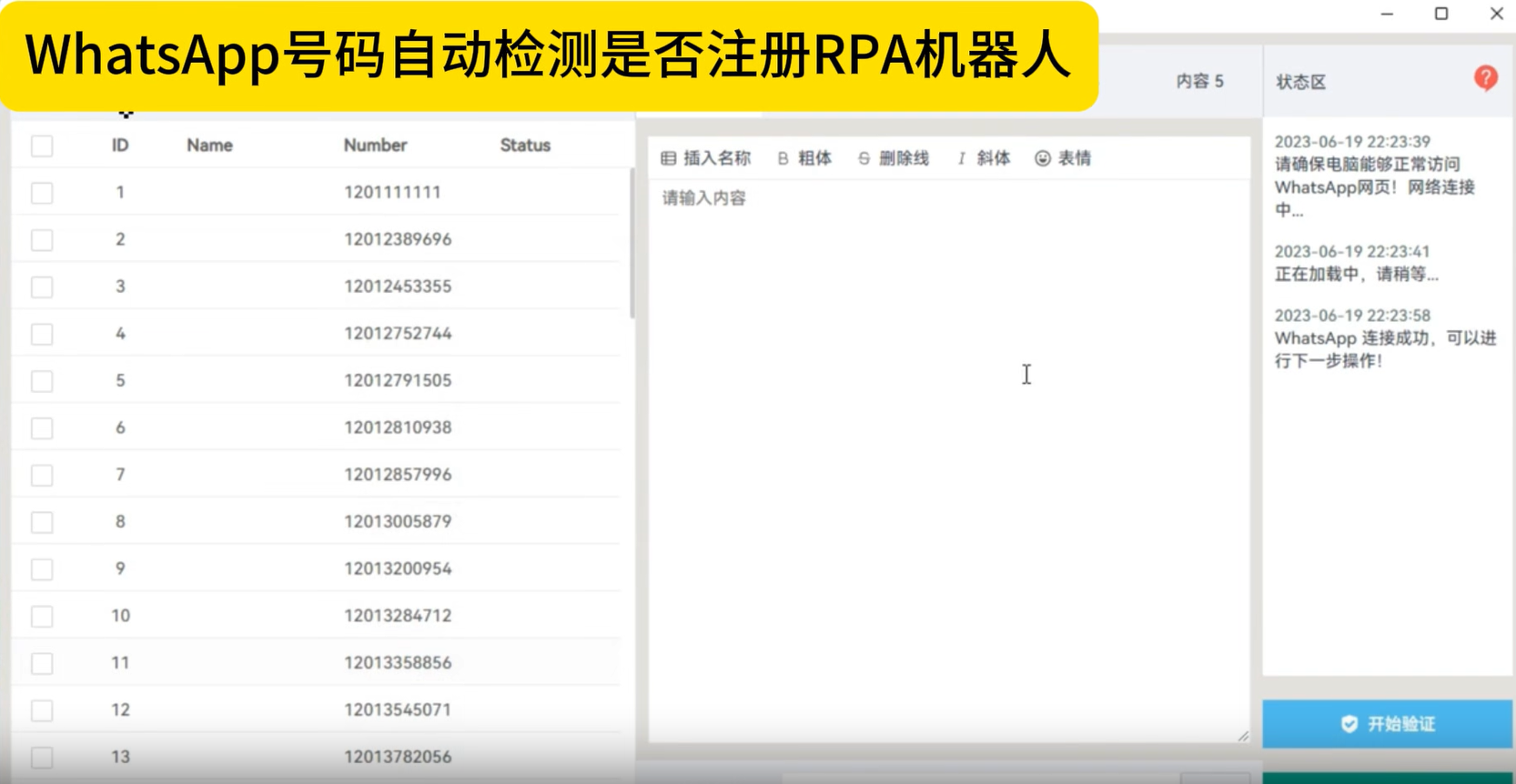Viewport: 1516px width, 784px height.
Task: Maximize the application window
Action: pos(1441,14)
